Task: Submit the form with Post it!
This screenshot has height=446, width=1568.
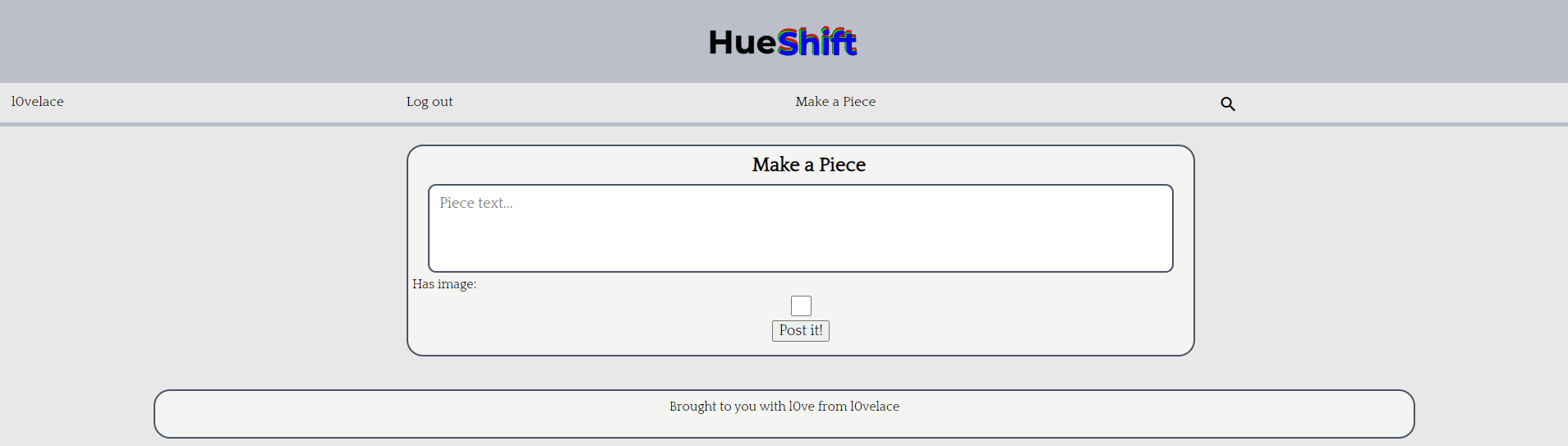Action: click(x=801, y=330)
